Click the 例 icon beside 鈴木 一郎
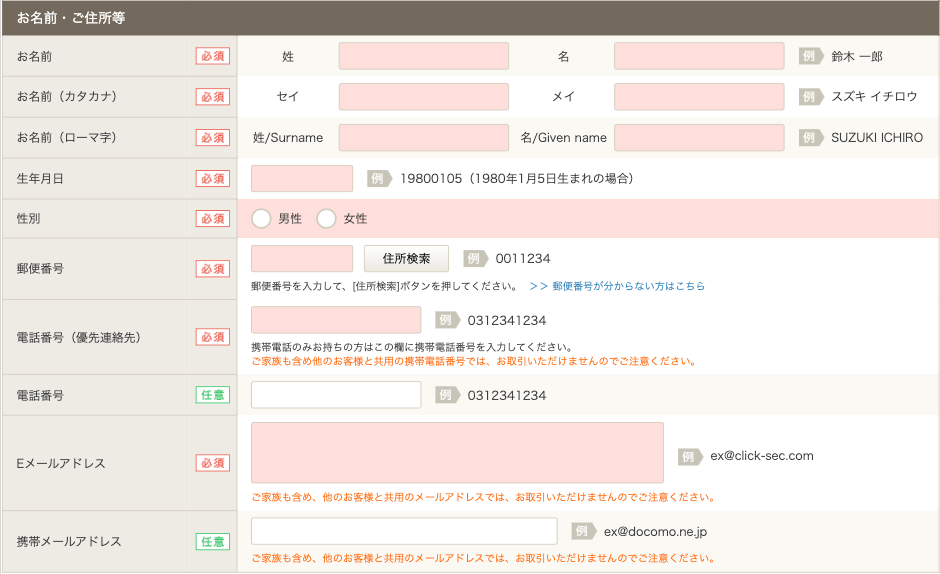This screenshot has width=940, height=574. pos(811,56)
